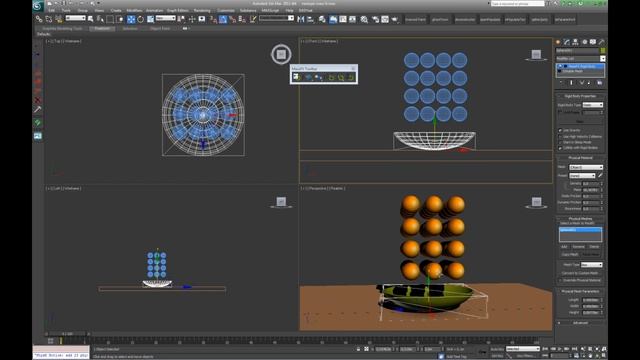Open the Hierarchy command panel tab
Screen dimensions: 640x360
576,42
